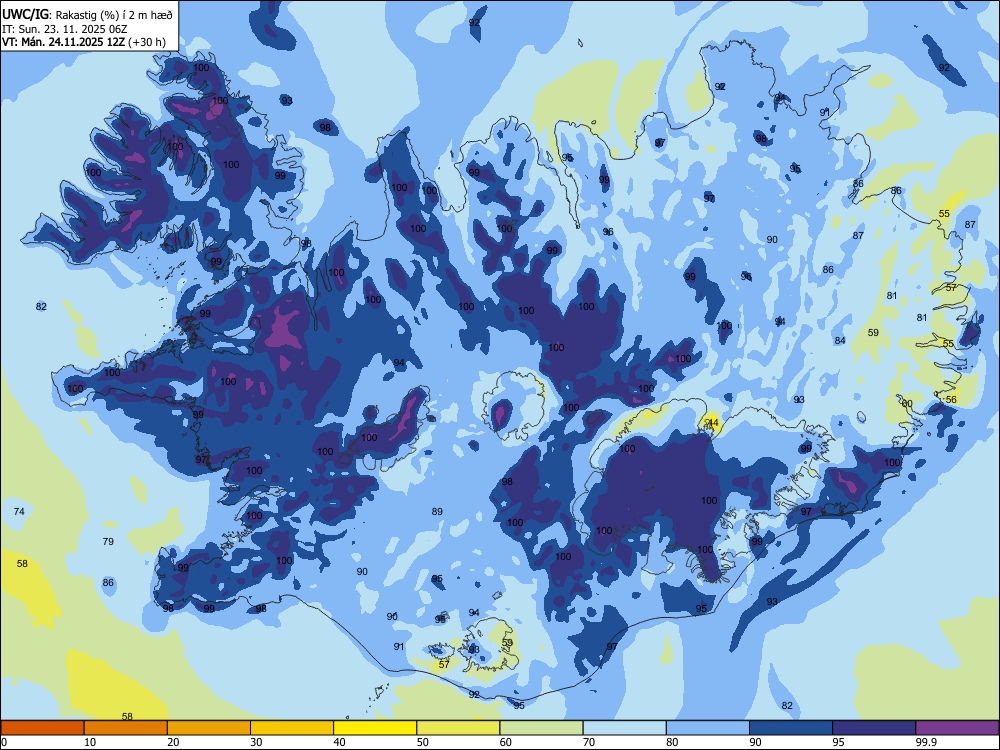Image resolution: width=1000 pixels, height=750 pixels.
Task: Click the 20–30 legend color swatch
Action: [209, 728]
